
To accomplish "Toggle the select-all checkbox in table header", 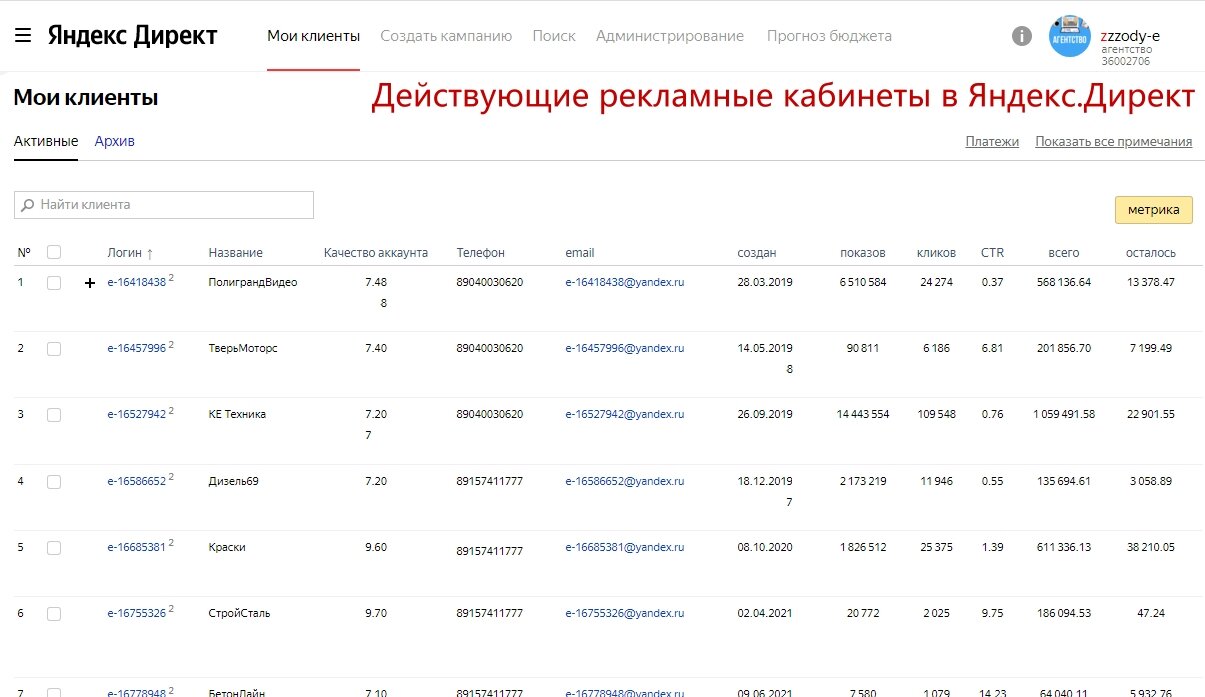I will [x=54, y=252].
